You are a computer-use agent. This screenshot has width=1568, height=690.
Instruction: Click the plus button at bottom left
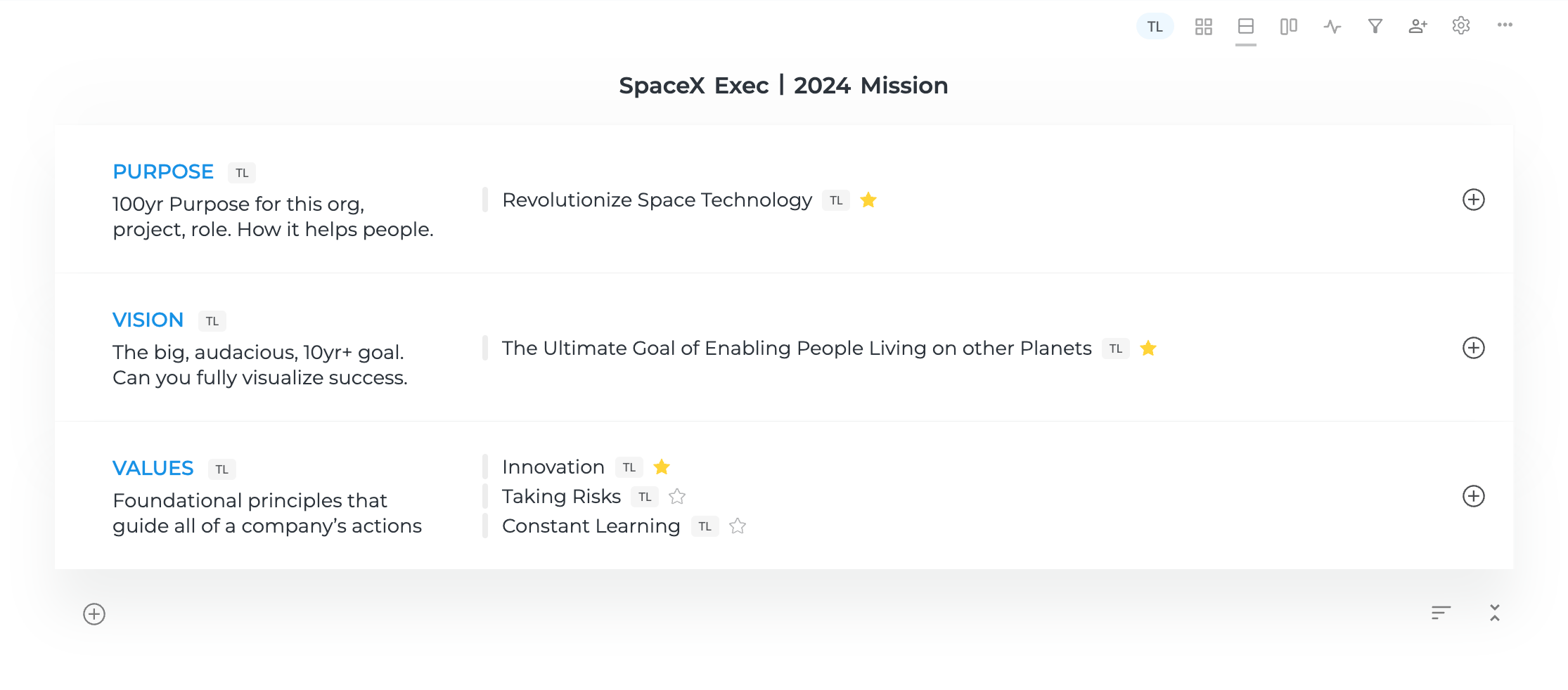(94, 613)
